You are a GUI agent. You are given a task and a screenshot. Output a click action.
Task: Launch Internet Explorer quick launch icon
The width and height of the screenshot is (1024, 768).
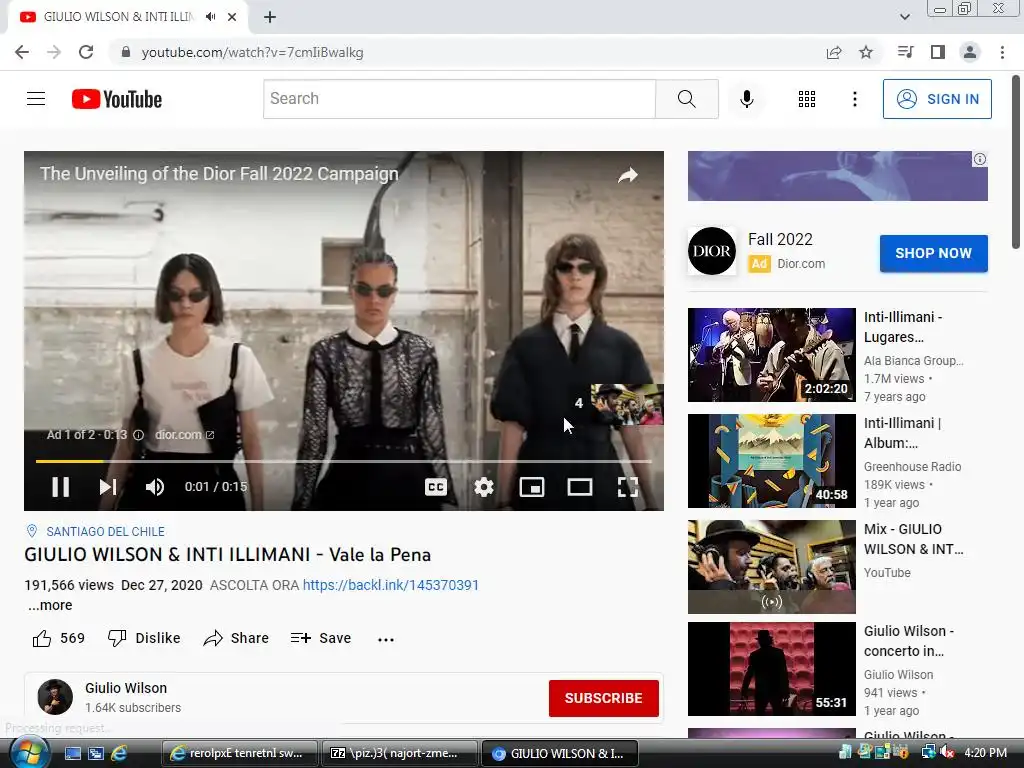[120, 754]
